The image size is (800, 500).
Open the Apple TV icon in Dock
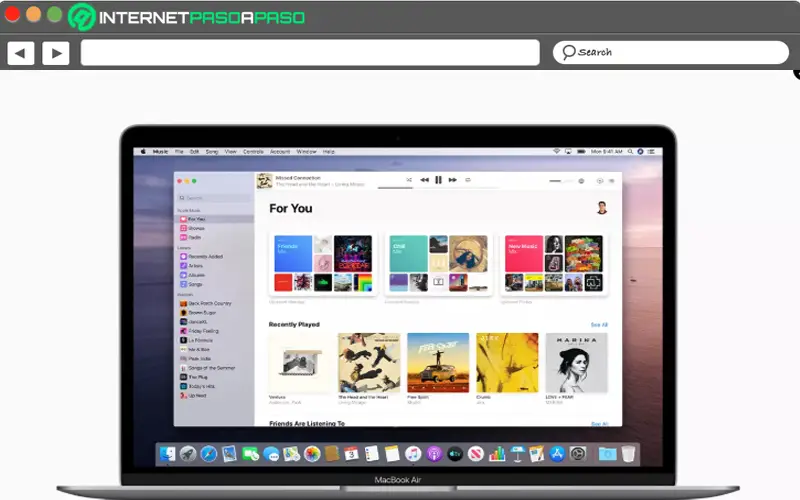click(455, 454)
